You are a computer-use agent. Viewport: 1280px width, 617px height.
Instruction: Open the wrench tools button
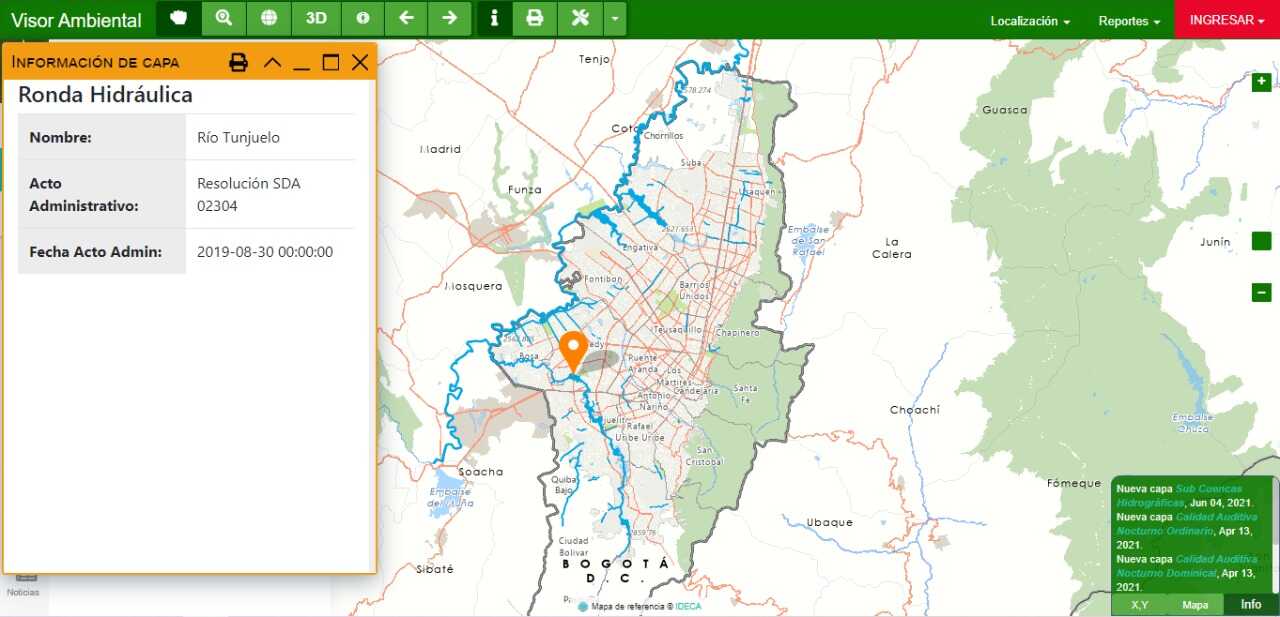[x=580, y=19]
